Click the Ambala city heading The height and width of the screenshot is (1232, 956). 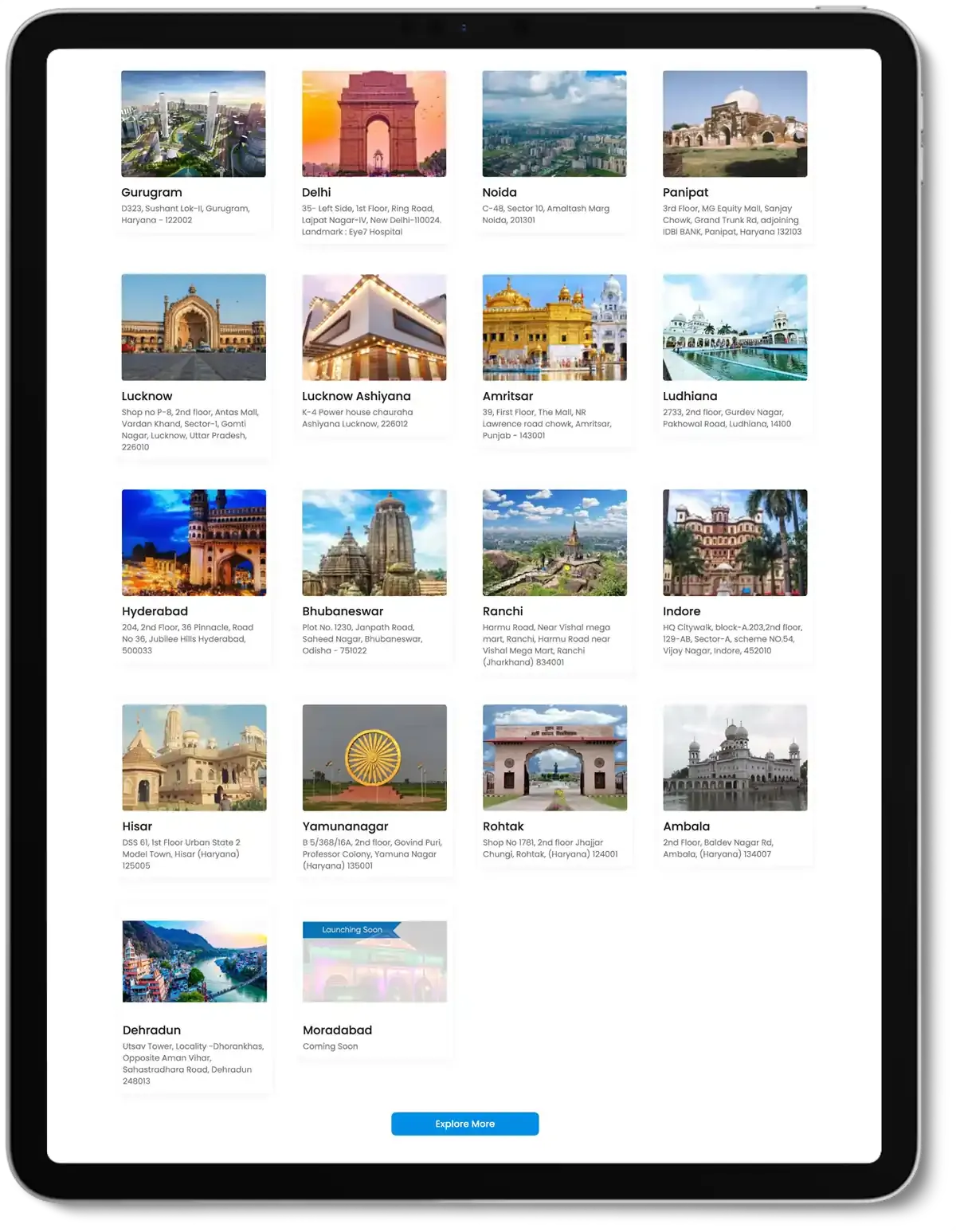click(686, 826)
